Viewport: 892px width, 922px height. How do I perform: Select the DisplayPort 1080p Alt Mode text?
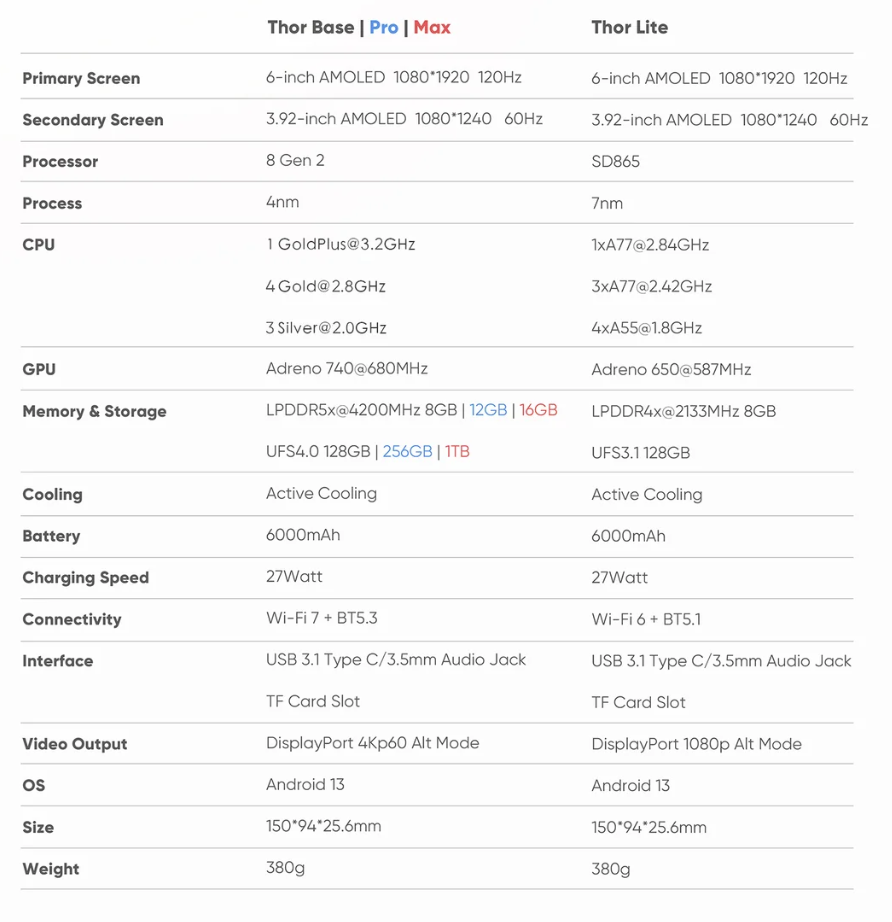point(697,744)
